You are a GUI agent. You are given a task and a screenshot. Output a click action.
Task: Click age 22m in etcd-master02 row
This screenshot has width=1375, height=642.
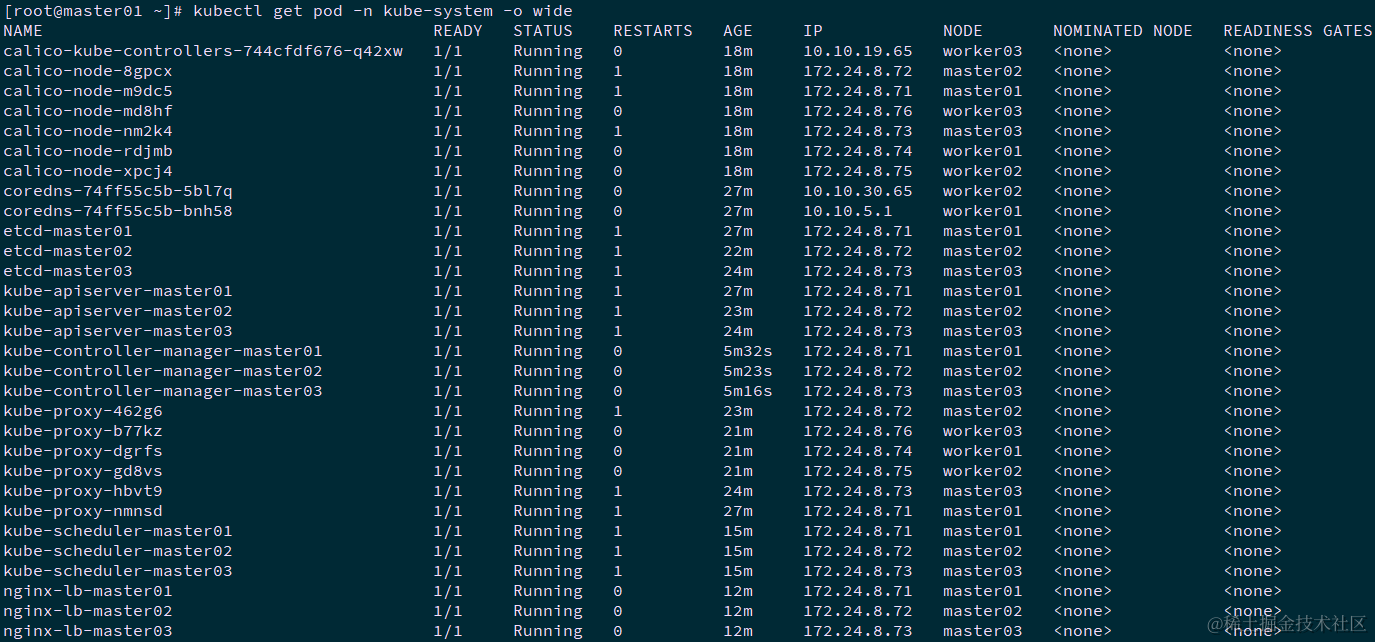[x=738, y=251]
